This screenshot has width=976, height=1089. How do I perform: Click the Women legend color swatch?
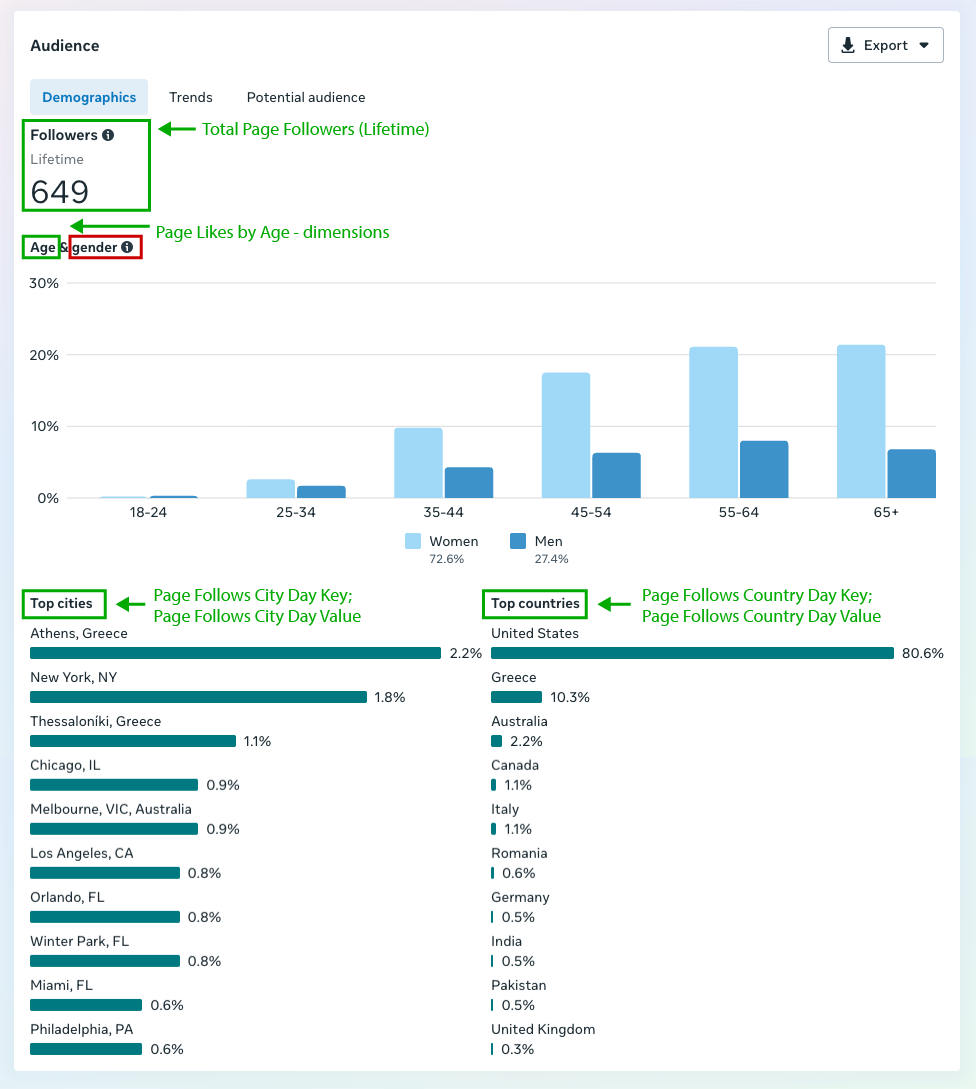(x=413, y=541)
